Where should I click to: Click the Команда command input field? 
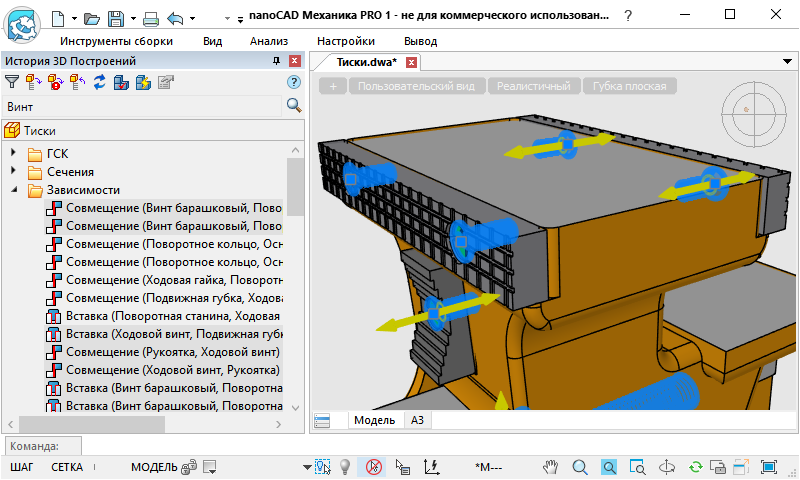click(x=400, y=446)
